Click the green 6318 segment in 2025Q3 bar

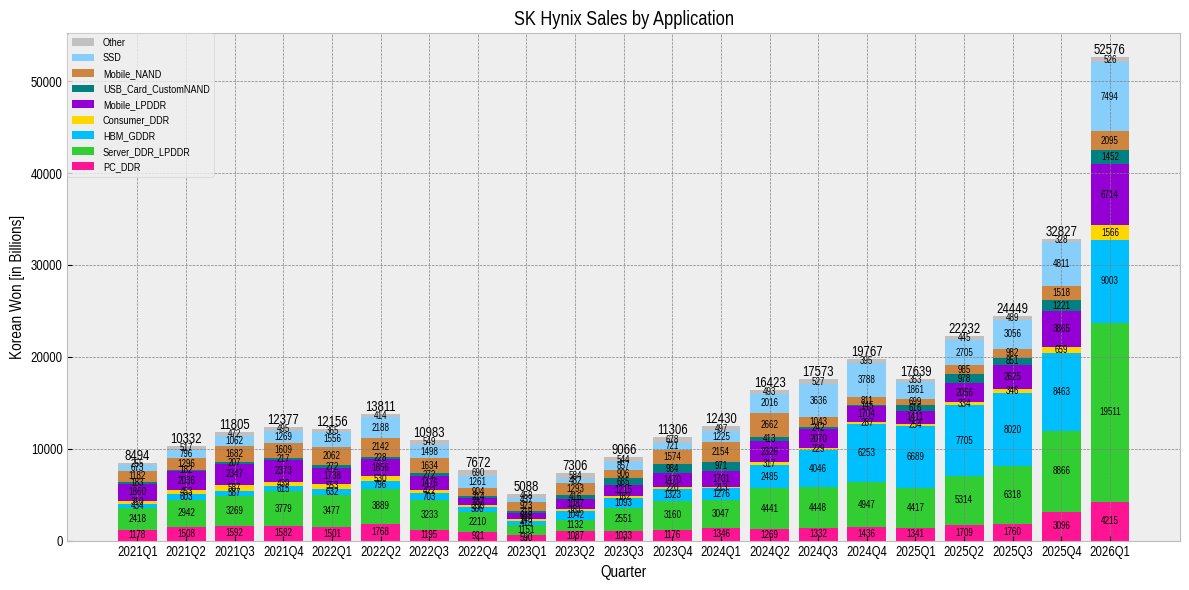(x=1012, y=495)
